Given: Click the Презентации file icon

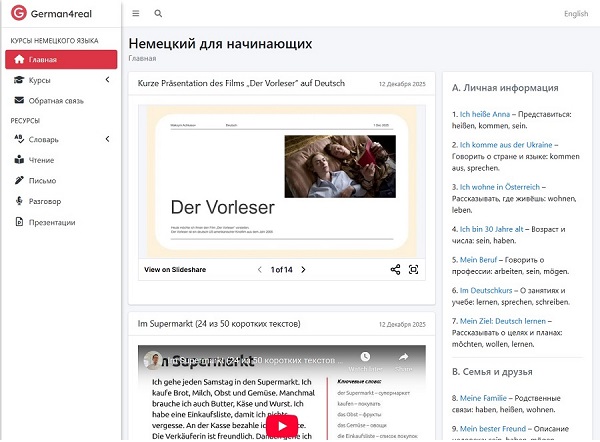Looking at the screenshot, I should click(x=19, y=222).
